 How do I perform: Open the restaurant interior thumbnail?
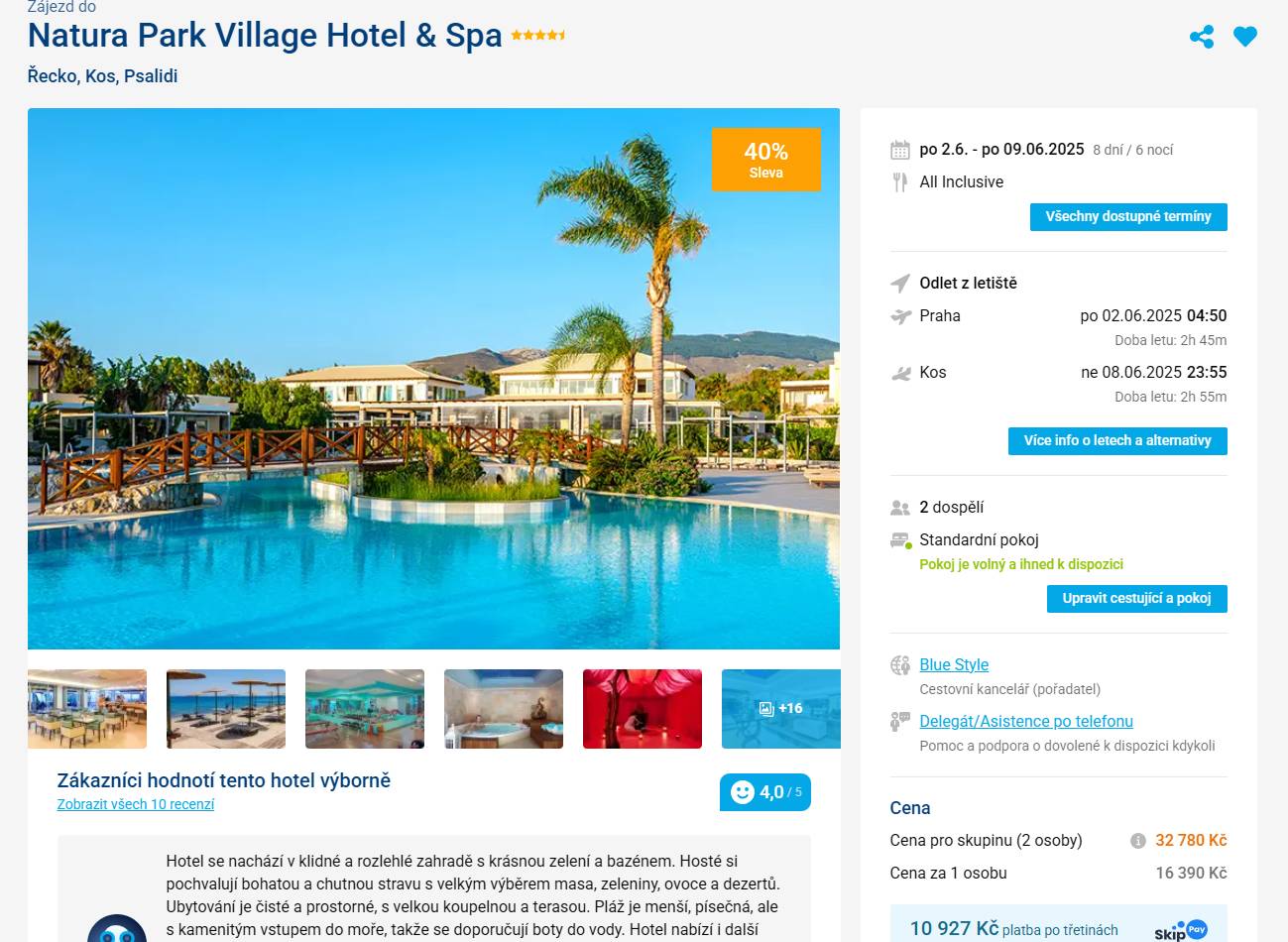pyautogui.click(x=87, y=709)
